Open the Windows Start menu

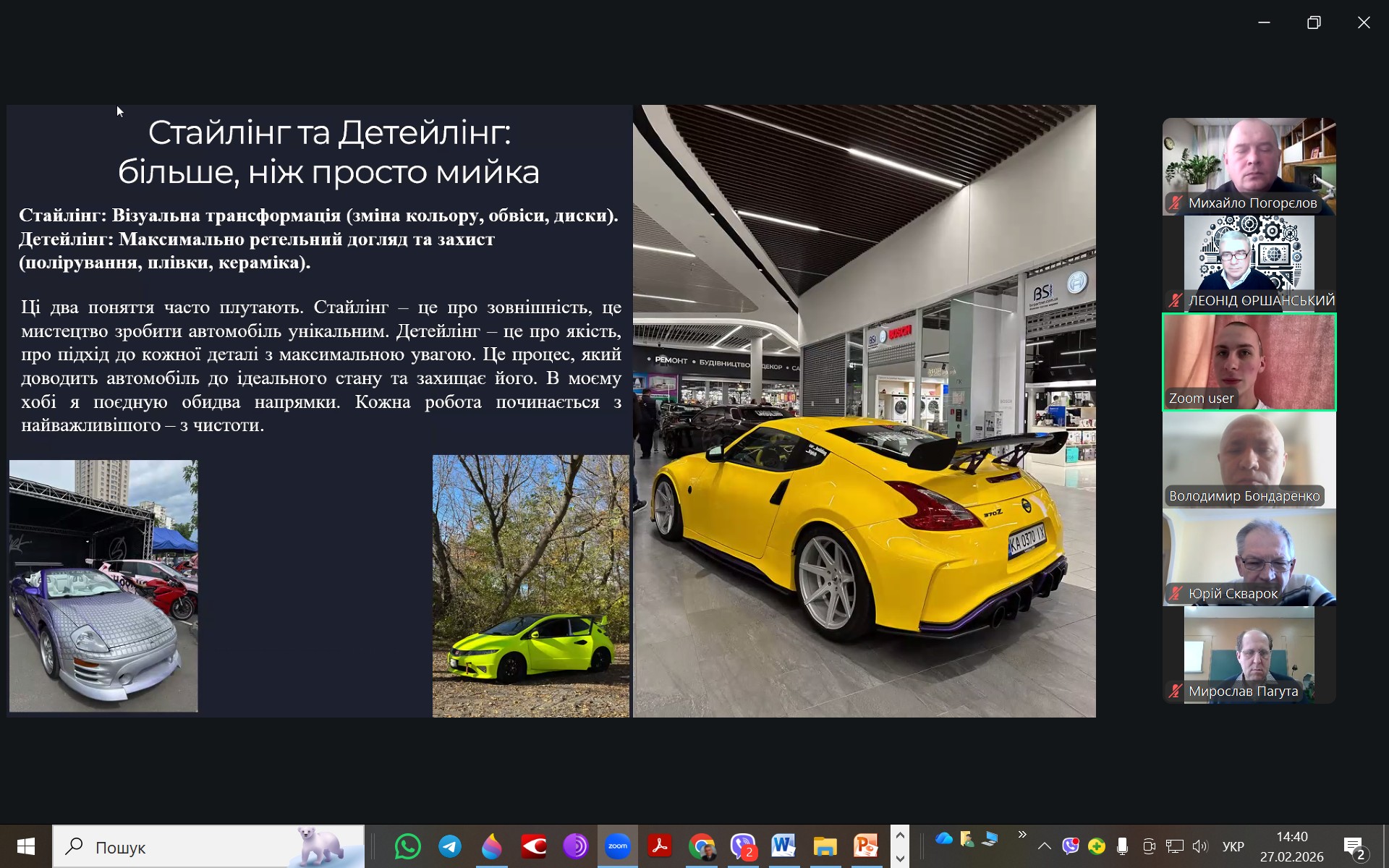click(26, 846)
